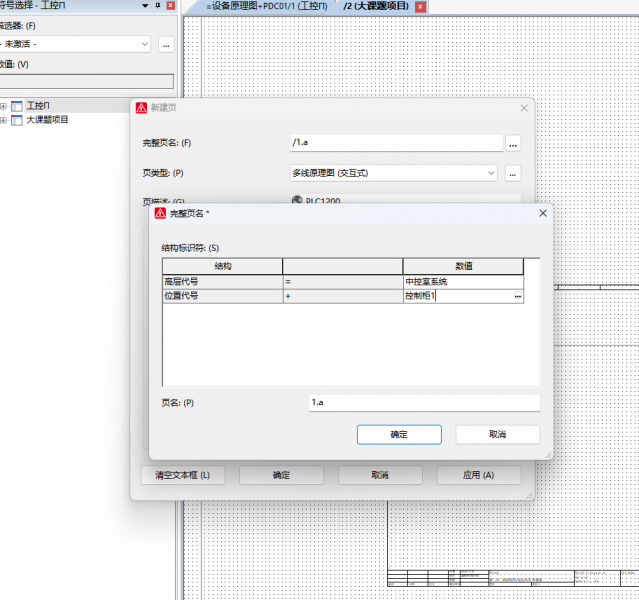Click the 大课题项目 project icon in tree
The height and width of the screenshot is (600, 639).
click(17, 120)
